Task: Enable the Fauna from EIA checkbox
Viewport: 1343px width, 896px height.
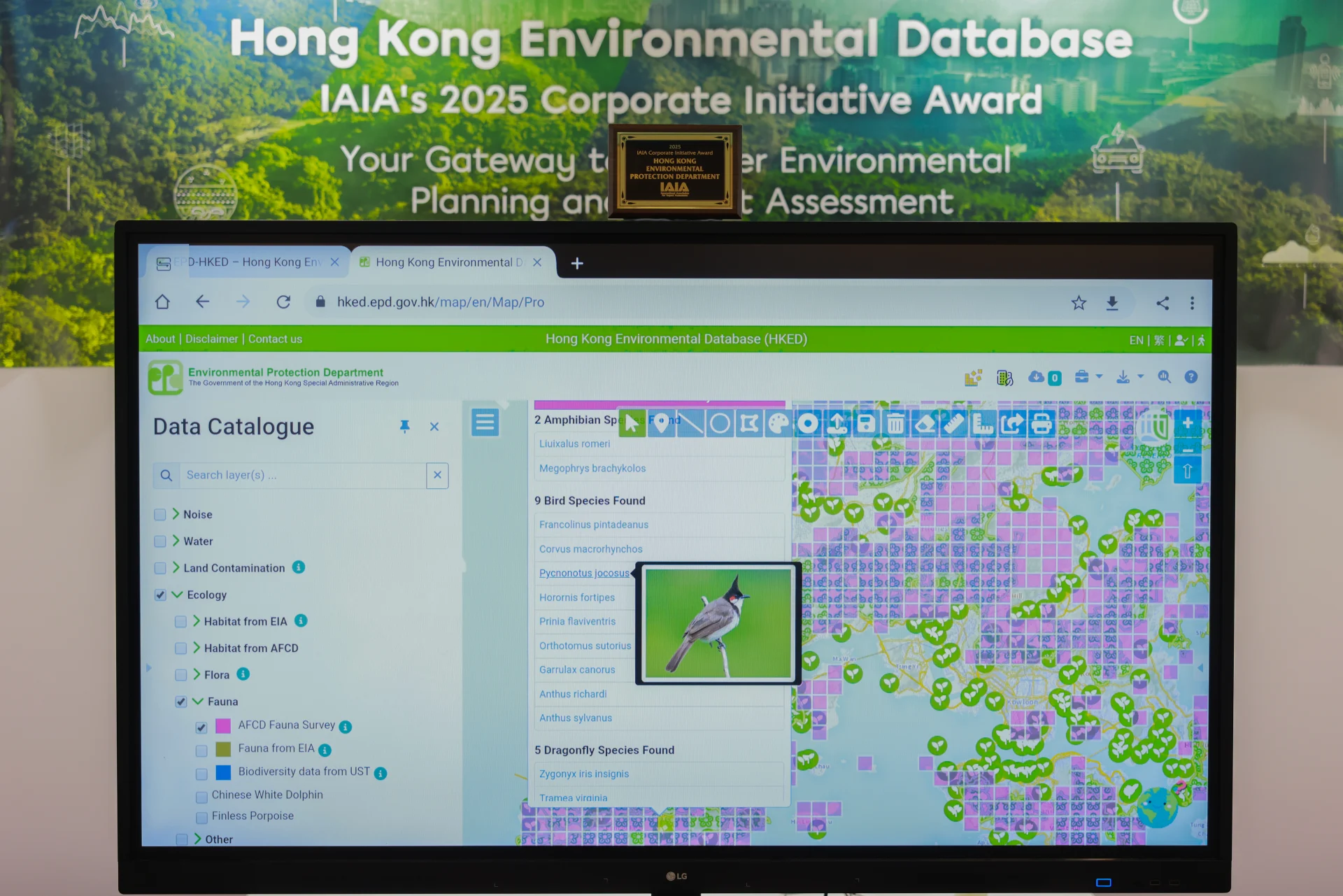Action: point(201,751)
